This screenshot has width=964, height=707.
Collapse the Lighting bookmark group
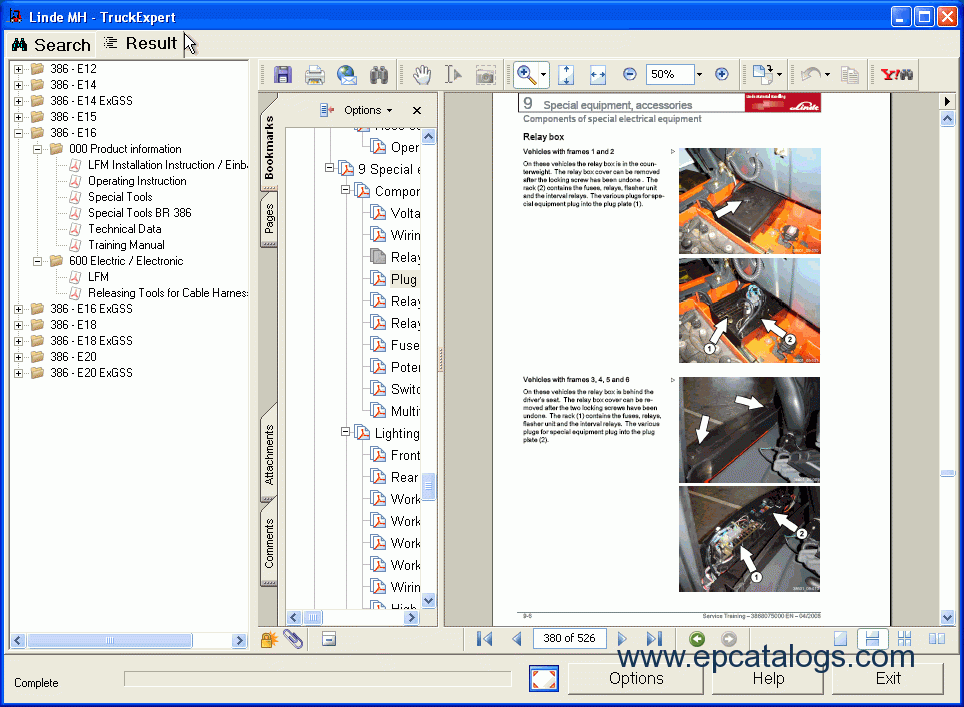(346, 432)
